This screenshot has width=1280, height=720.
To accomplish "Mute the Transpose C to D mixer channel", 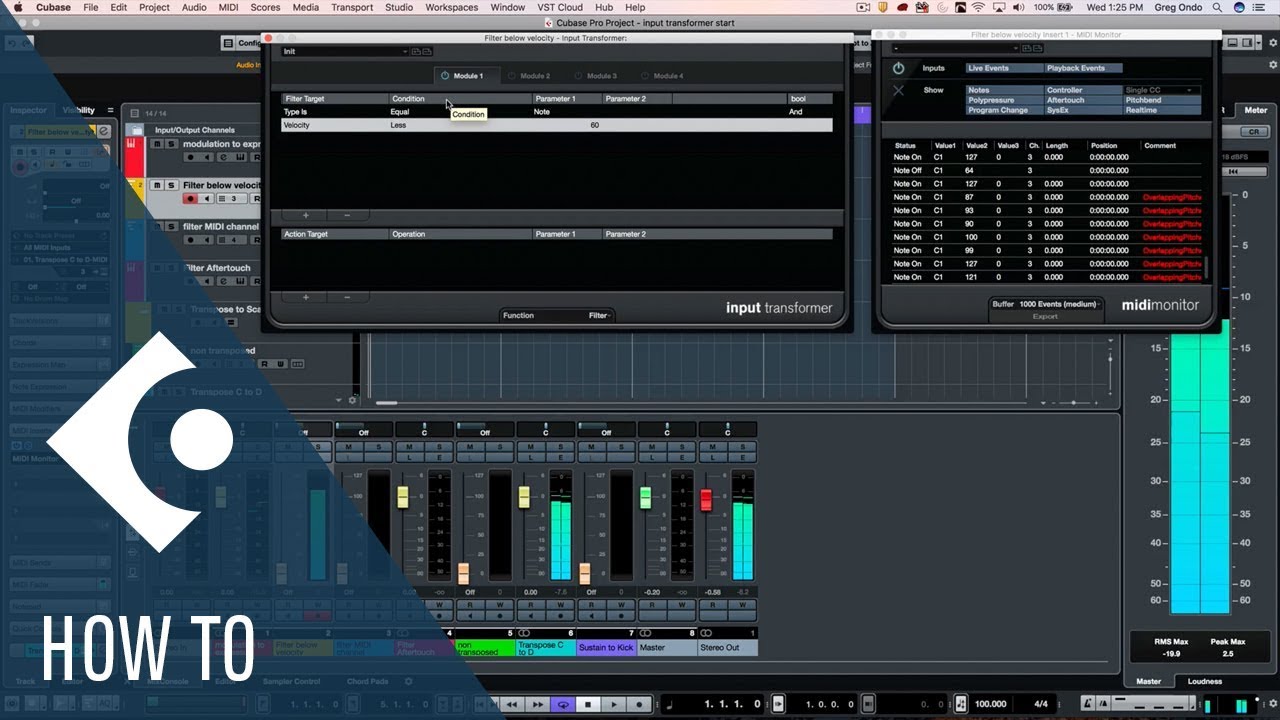I will 533,445.
